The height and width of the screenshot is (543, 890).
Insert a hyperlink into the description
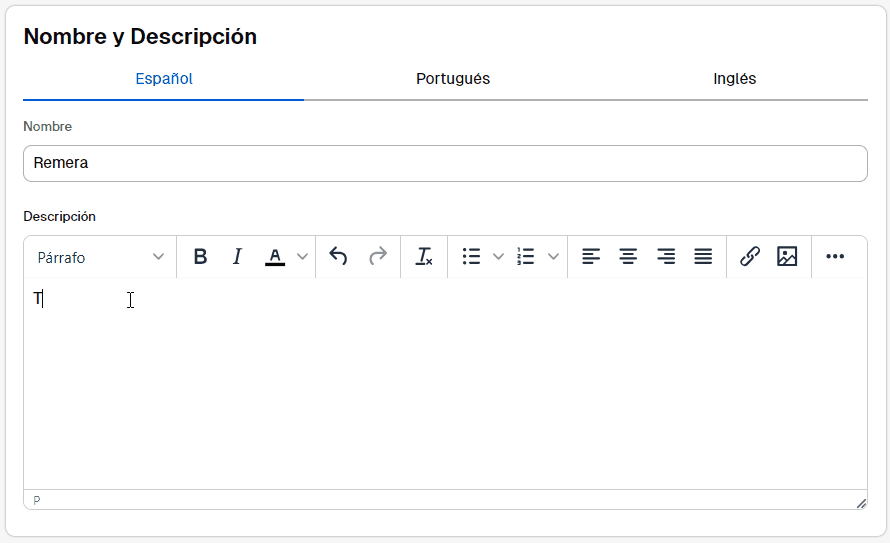[750, 257]
